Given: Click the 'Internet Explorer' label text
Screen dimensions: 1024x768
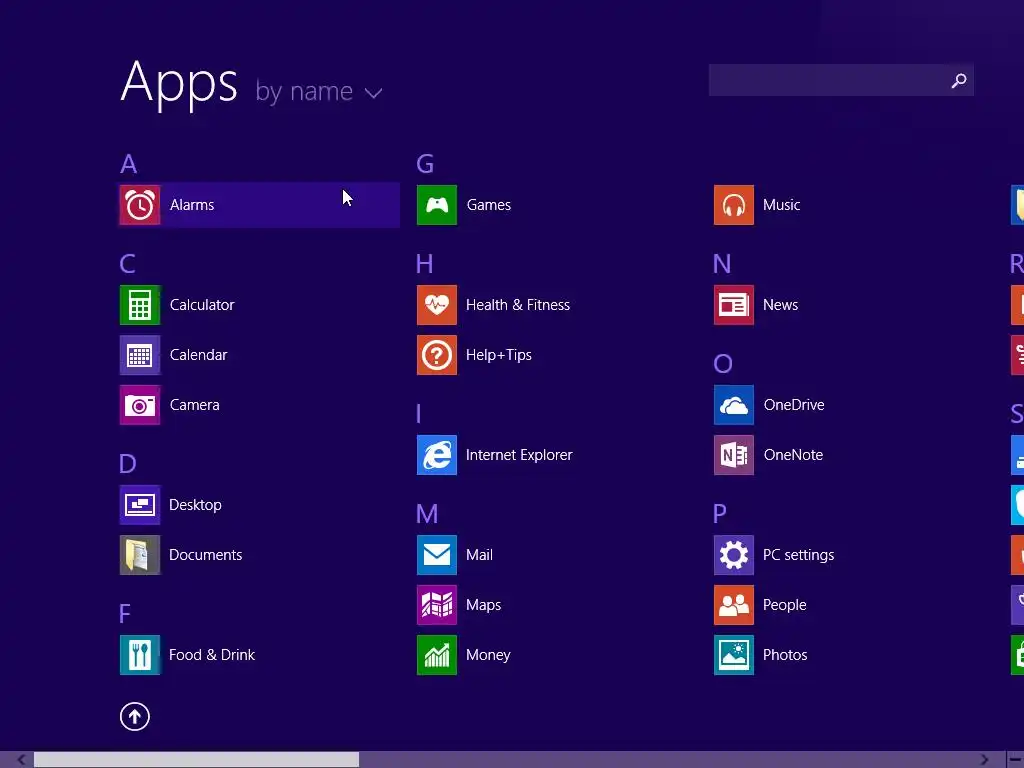Looking at the screenshot, I should click(519, 455).
